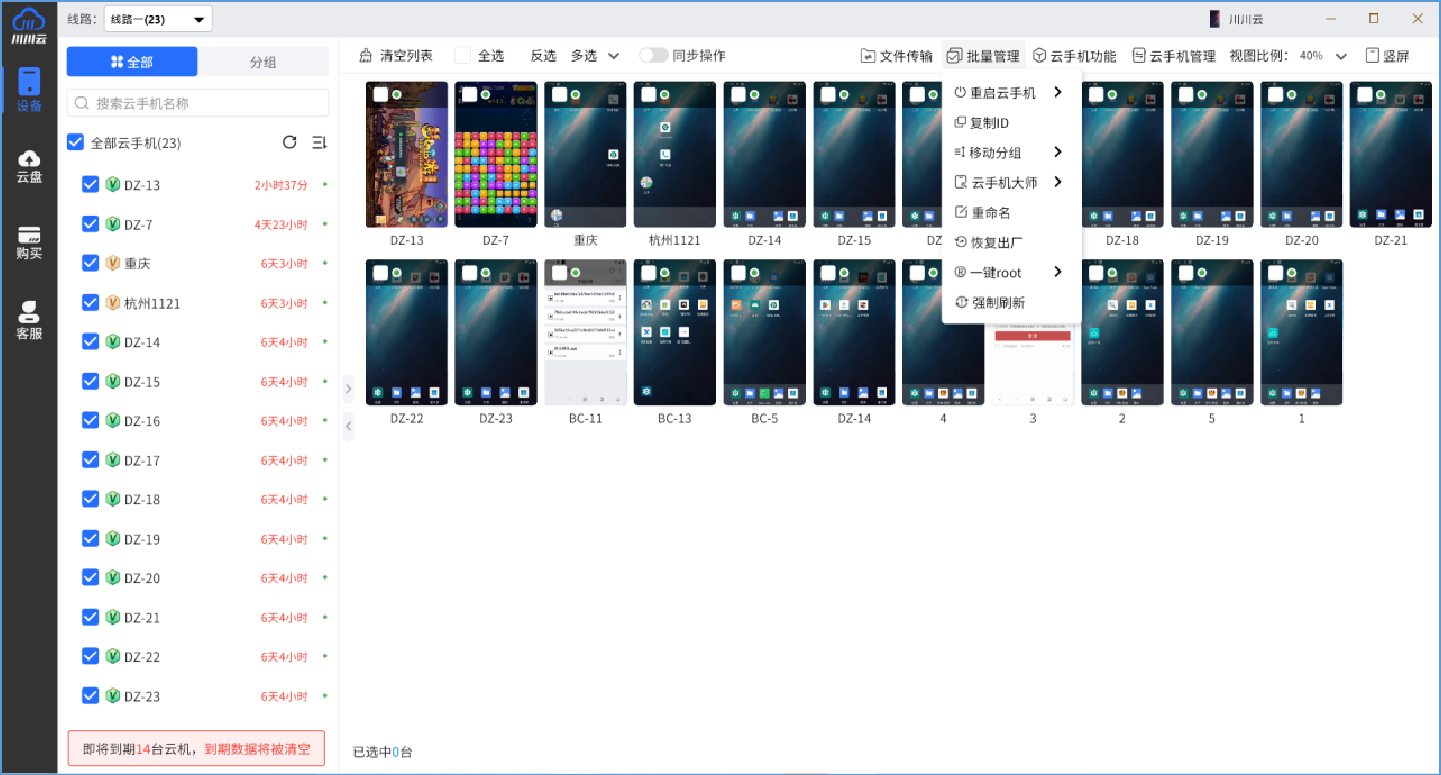Screen dimensions: 1441x775
Task: Open the 客服 customer service panel
Action: pyautogui.click(x=28, y=317)
